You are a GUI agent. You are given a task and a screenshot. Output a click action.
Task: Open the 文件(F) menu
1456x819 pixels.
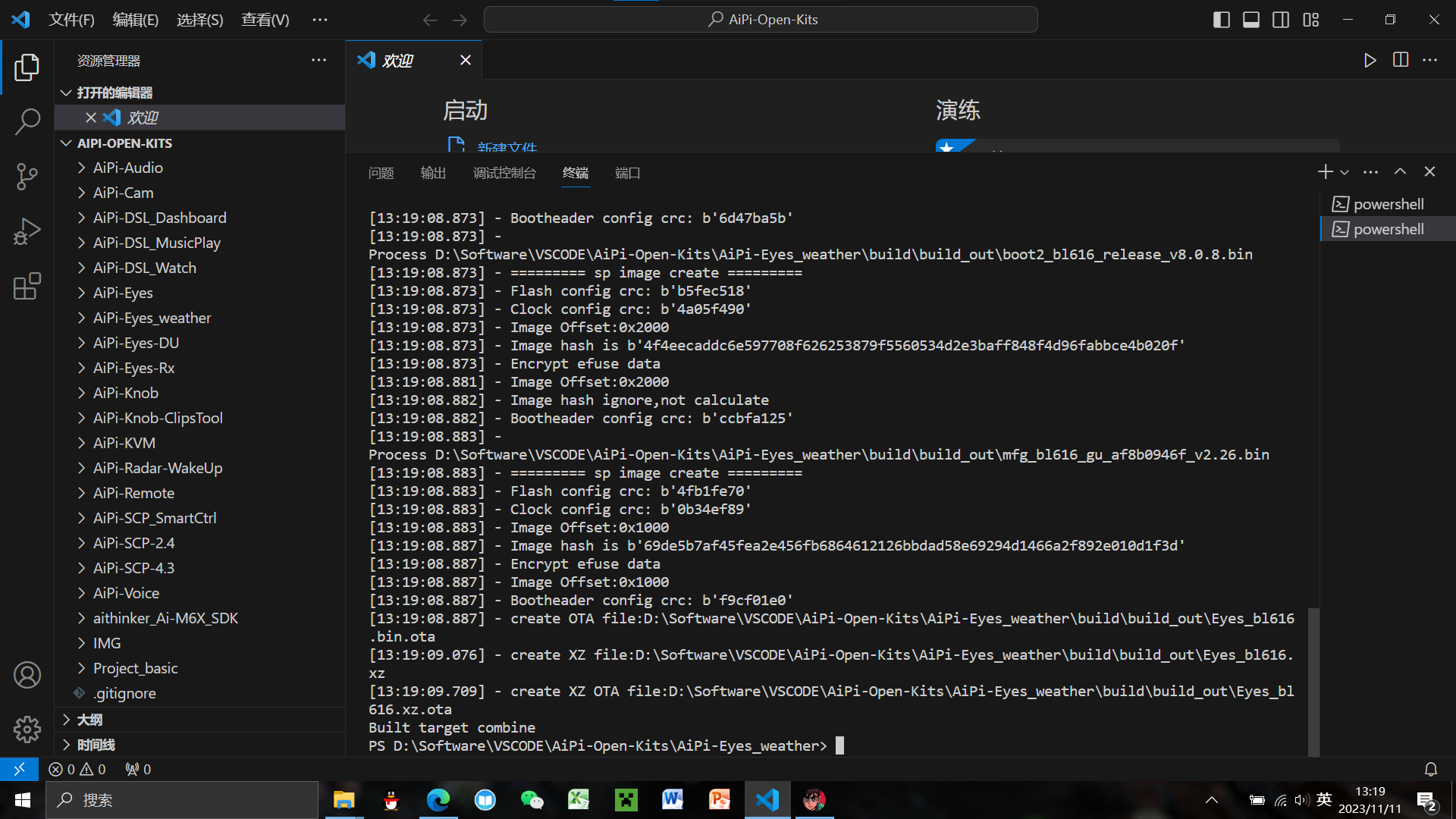click(71, 20)
